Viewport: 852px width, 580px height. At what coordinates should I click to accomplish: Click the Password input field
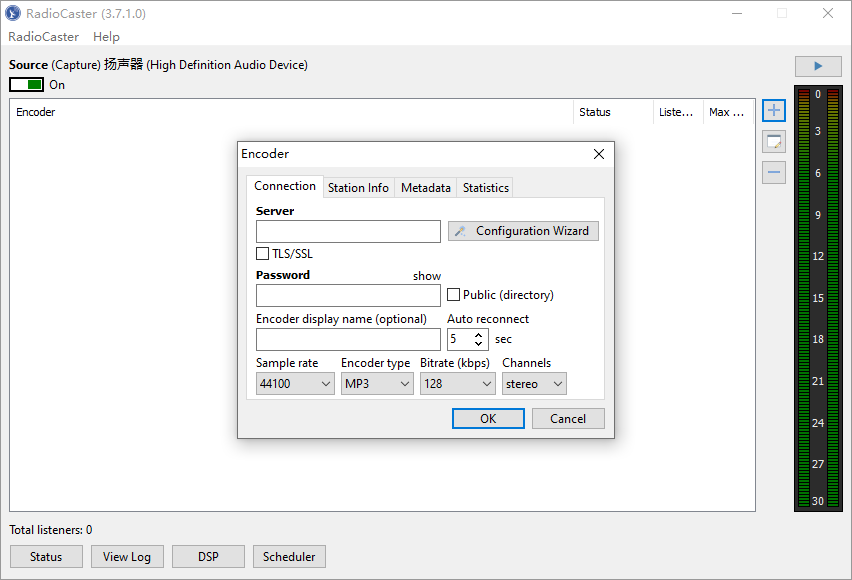pyautogui.click(x=348, y=296)
